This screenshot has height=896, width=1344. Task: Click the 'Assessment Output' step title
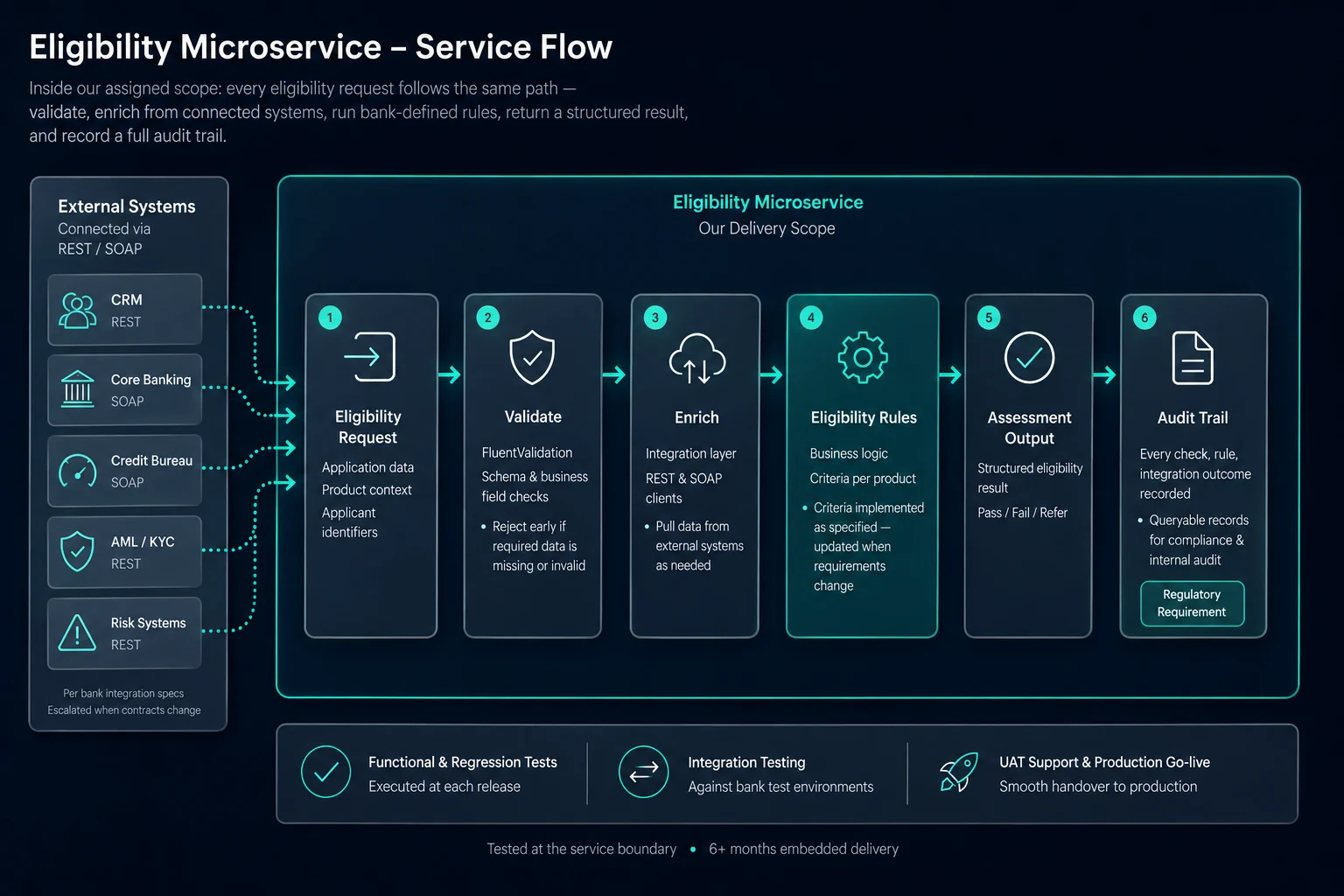pos(1029,428)
